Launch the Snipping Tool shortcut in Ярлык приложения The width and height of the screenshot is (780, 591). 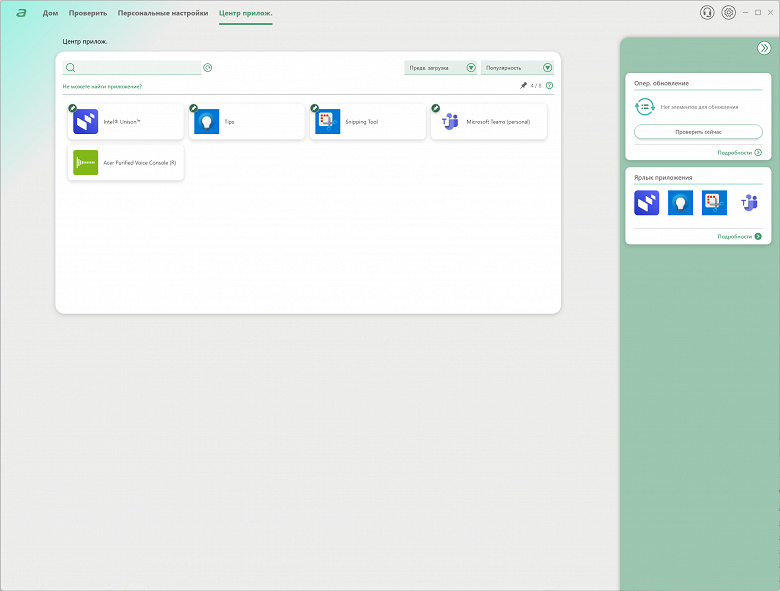pyautogui.click(x=714, y=202)
